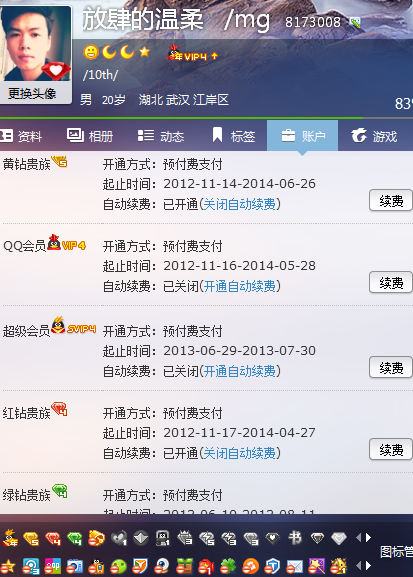
Task: Click the penguin phone icon in bottom row
Action: pos(96,566)
